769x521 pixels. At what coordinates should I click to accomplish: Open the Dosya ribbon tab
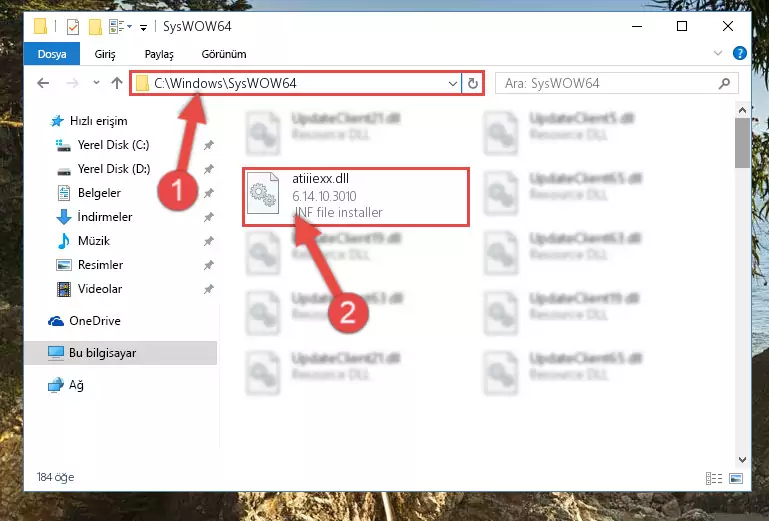pyautogui.click(x=52, y=54)
